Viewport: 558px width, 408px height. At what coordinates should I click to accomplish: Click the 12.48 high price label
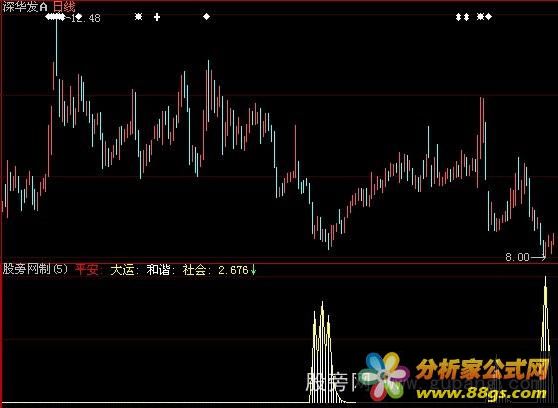pyautogui.click(x=86, y=18)
